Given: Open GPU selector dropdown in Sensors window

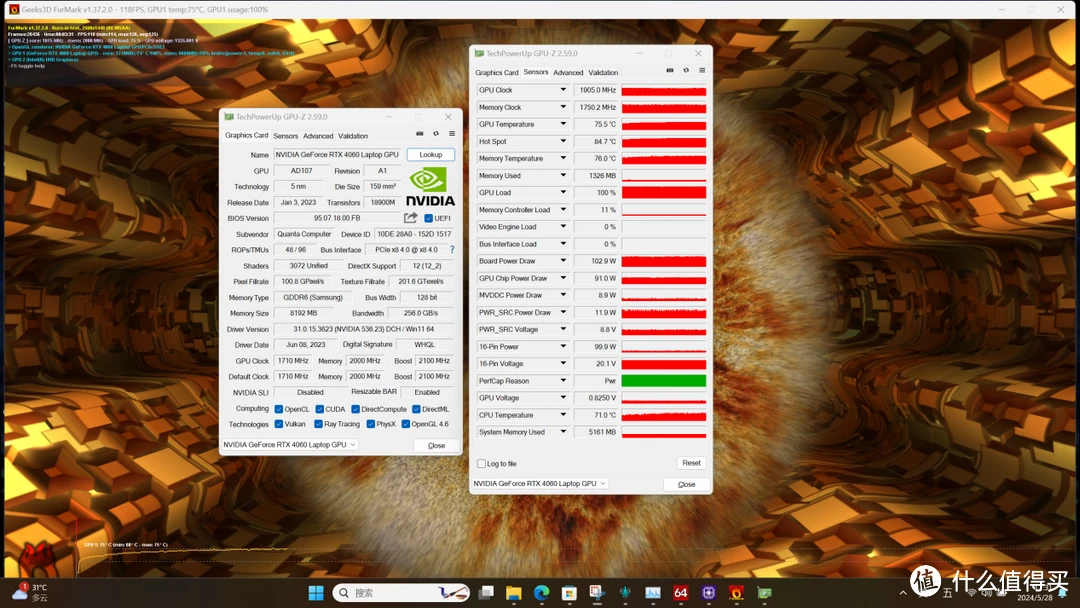Looking at the screenshot, I should pos(539,483).
